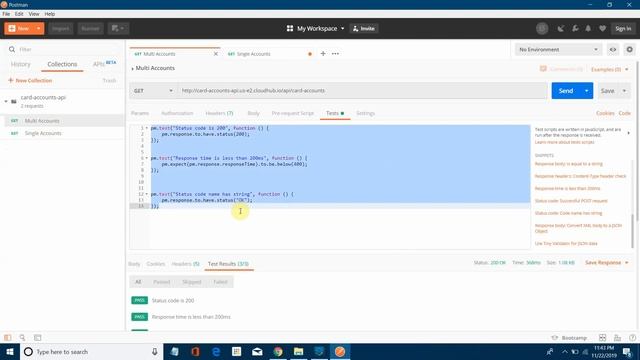
Task: Open the Trash link in sidebar
Action: (x=109, y=80)
